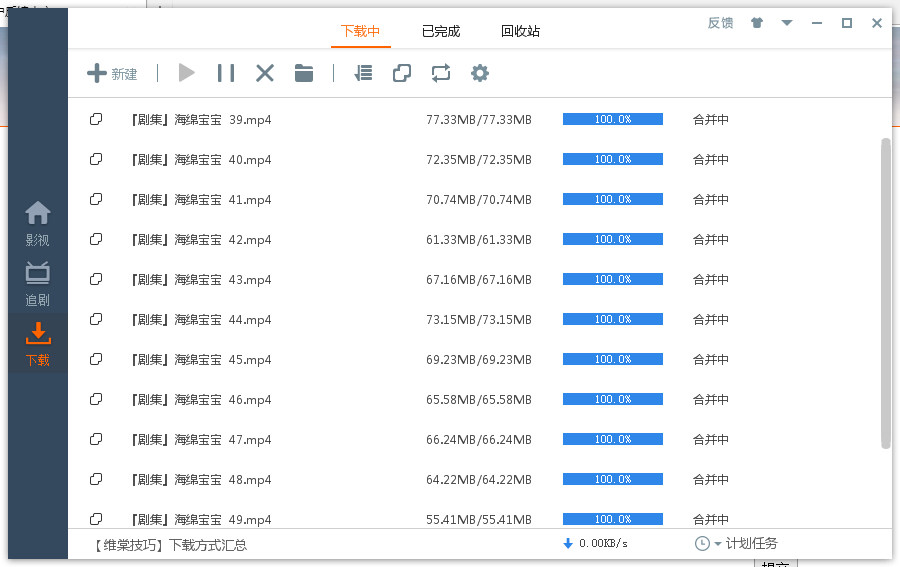Open the skin shirt icon
Image resolution: width=900 pixels, height=567 pixels.
coord(756,23)
